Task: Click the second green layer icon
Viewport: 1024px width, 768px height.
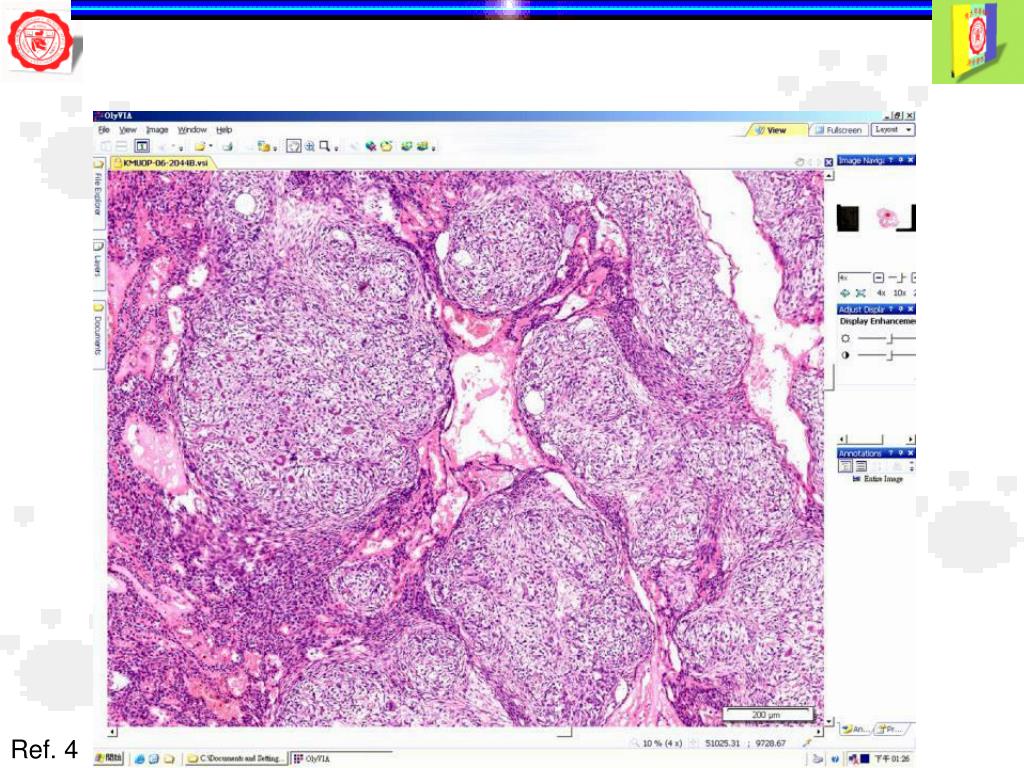Action: click(422, 146)
